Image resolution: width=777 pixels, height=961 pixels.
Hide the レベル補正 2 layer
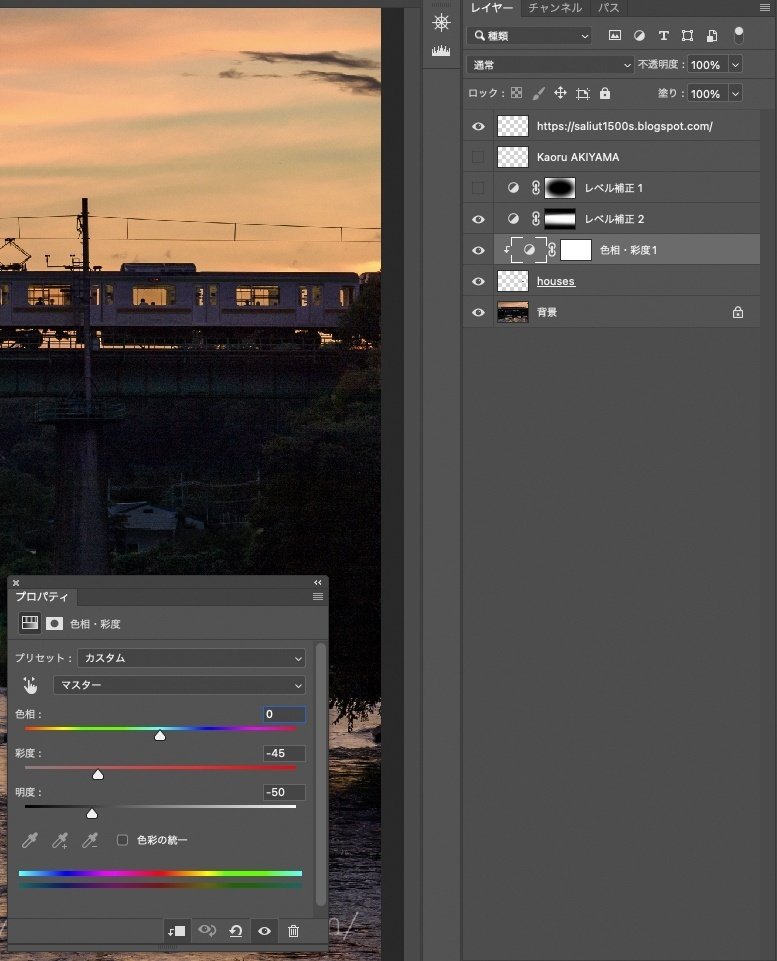(x=478, y=219)
